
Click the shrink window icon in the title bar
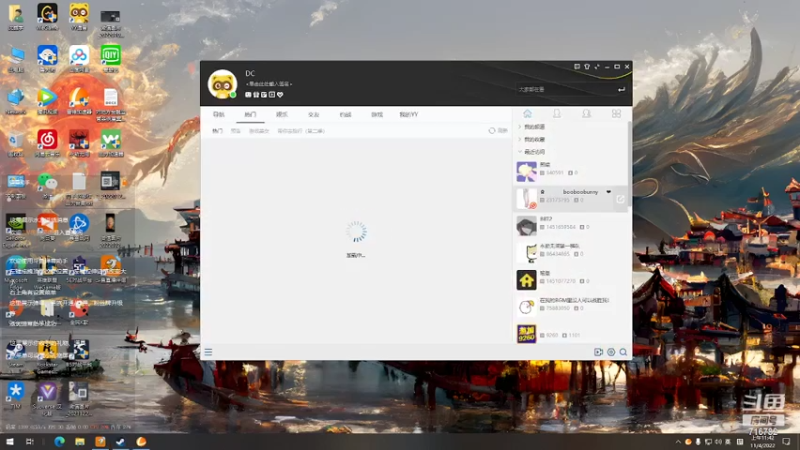pos(597,67)
